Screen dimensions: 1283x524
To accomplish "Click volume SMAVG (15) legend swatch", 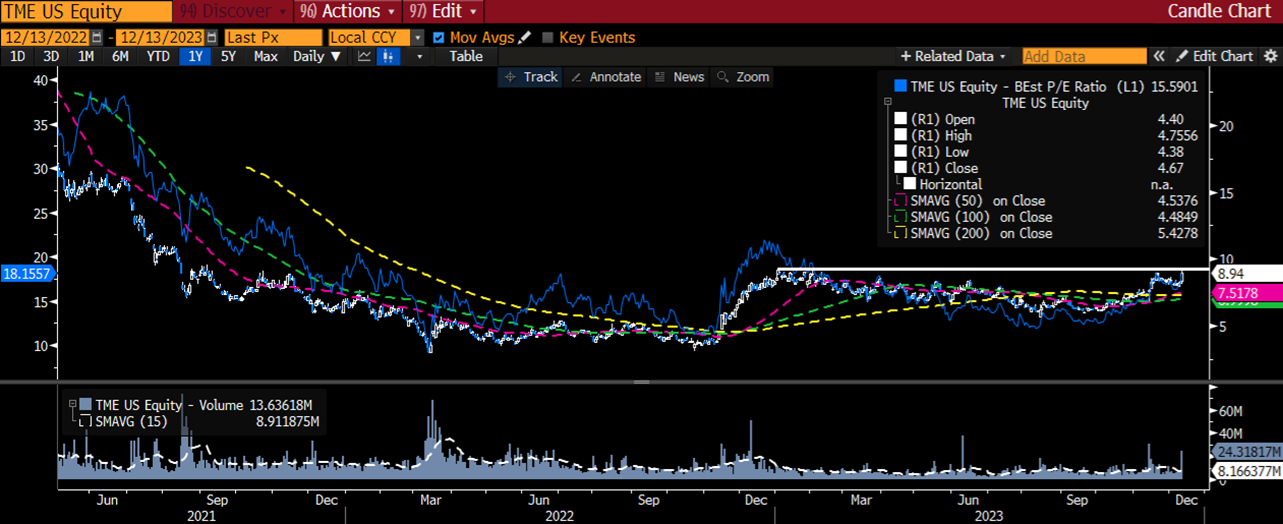I will point(83,422).
